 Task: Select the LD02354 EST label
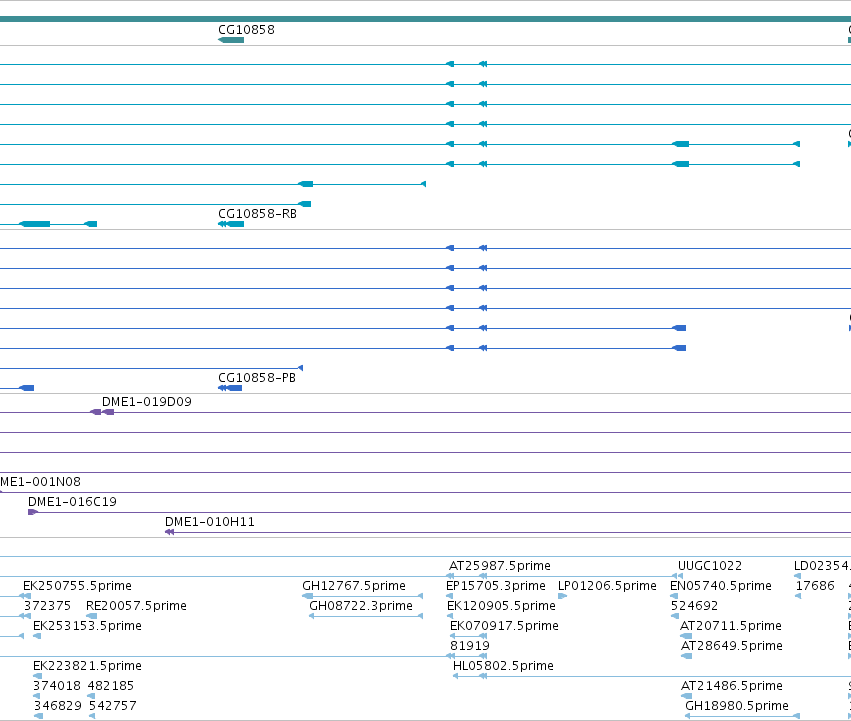[x=822, y=566]
